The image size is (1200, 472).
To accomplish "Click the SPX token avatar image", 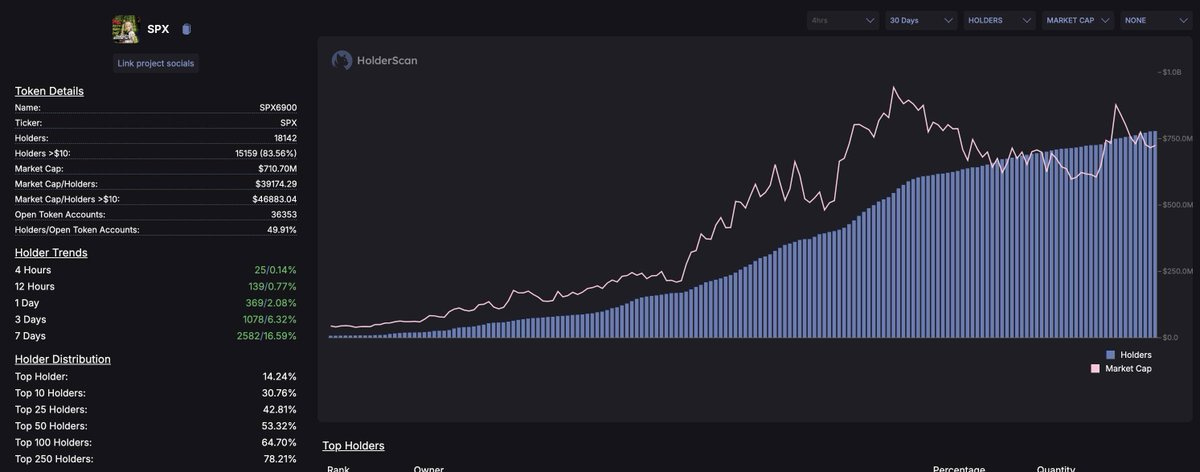I will tap(125, 29).
